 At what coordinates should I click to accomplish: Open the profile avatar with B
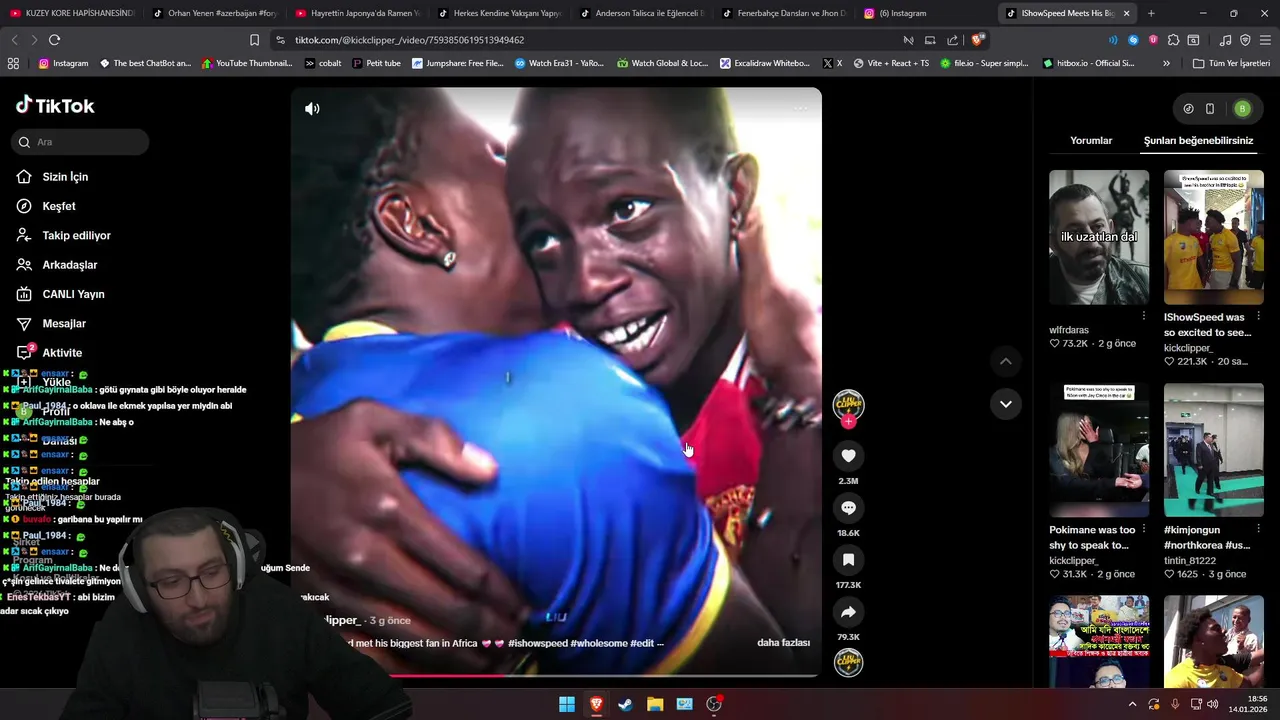pyautogui.click(x=1242, y=109)
